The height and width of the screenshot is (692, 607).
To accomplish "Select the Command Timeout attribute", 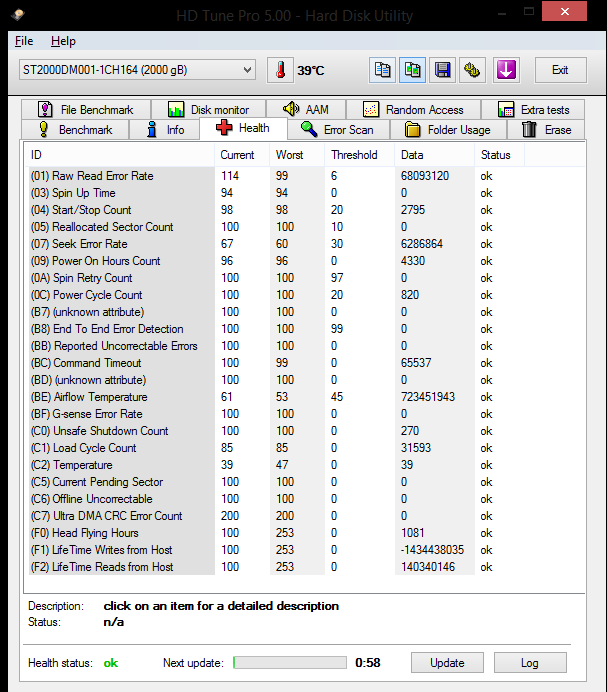I will point(276,363).
